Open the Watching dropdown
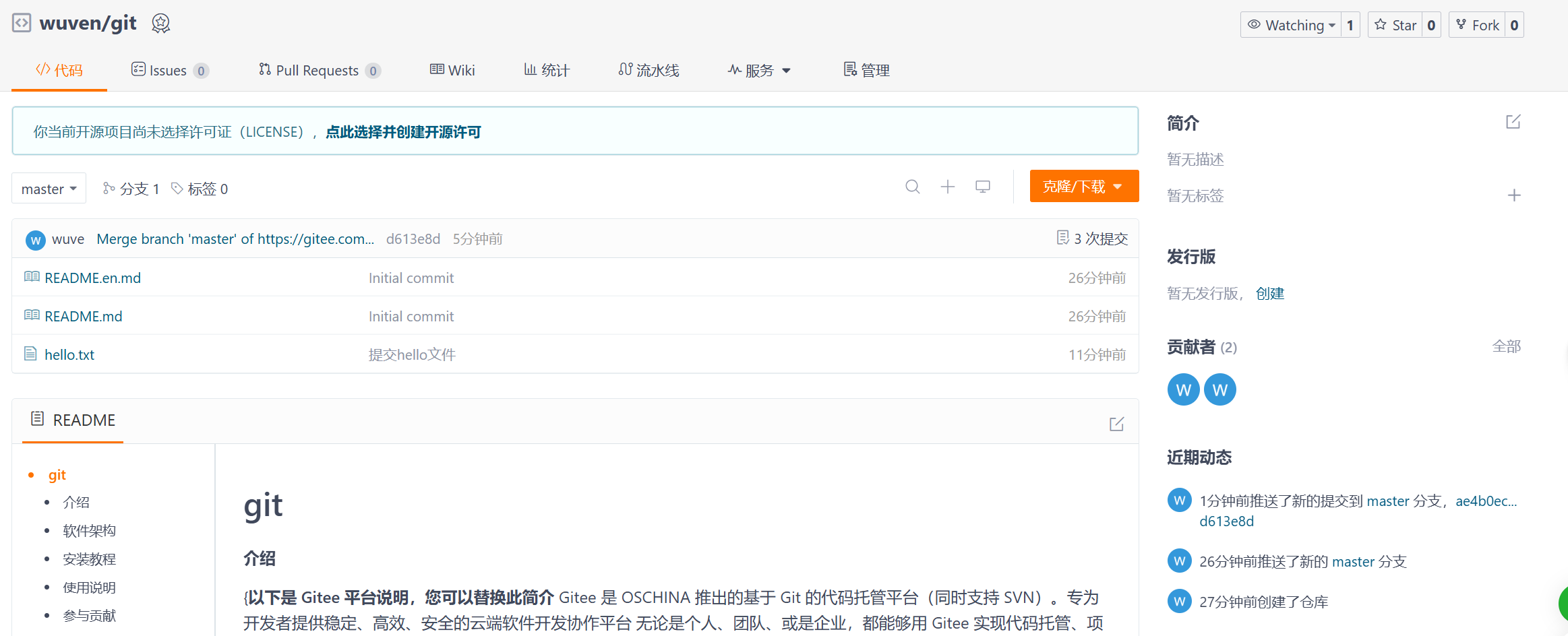 coord(1291,25)
